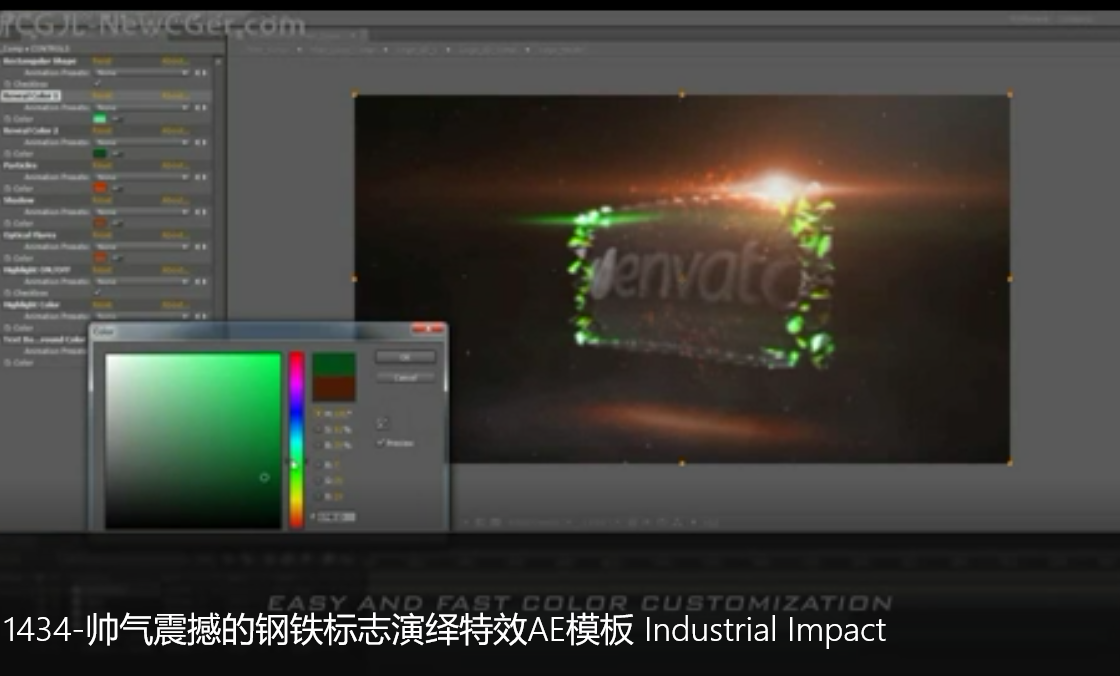Reset the Reveal Color 1 effect
Image resolution: width=1120 pixels, height=676 pixels.
click(102, 96)
